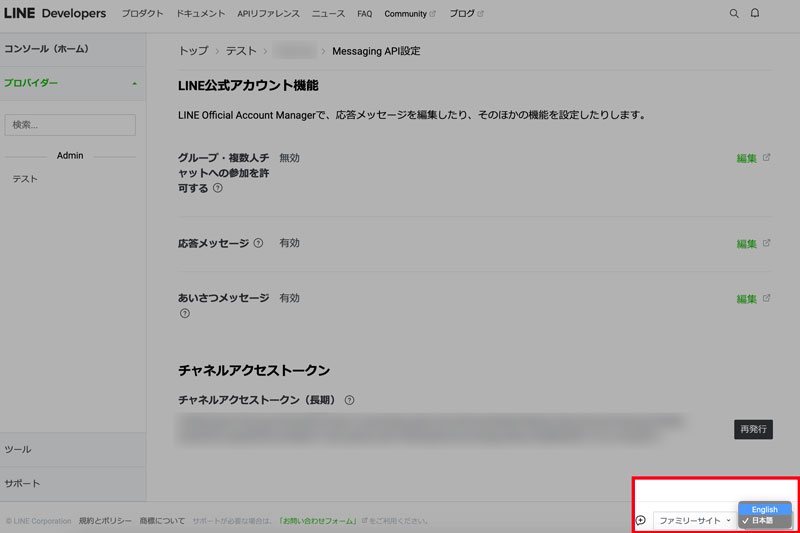The image size is (800, 533).
Task: Click 編集 for 応答メッセージ
Action: click(746, 244)
